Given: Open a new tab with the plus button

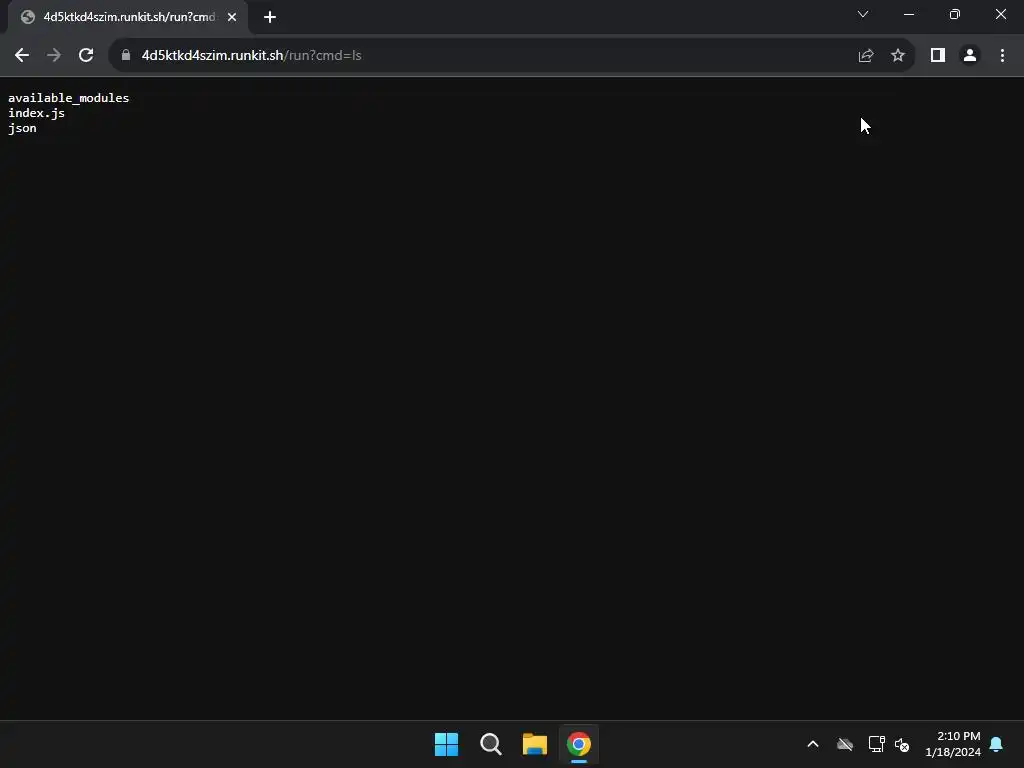Looking at the screenshot, I should 270,17.
